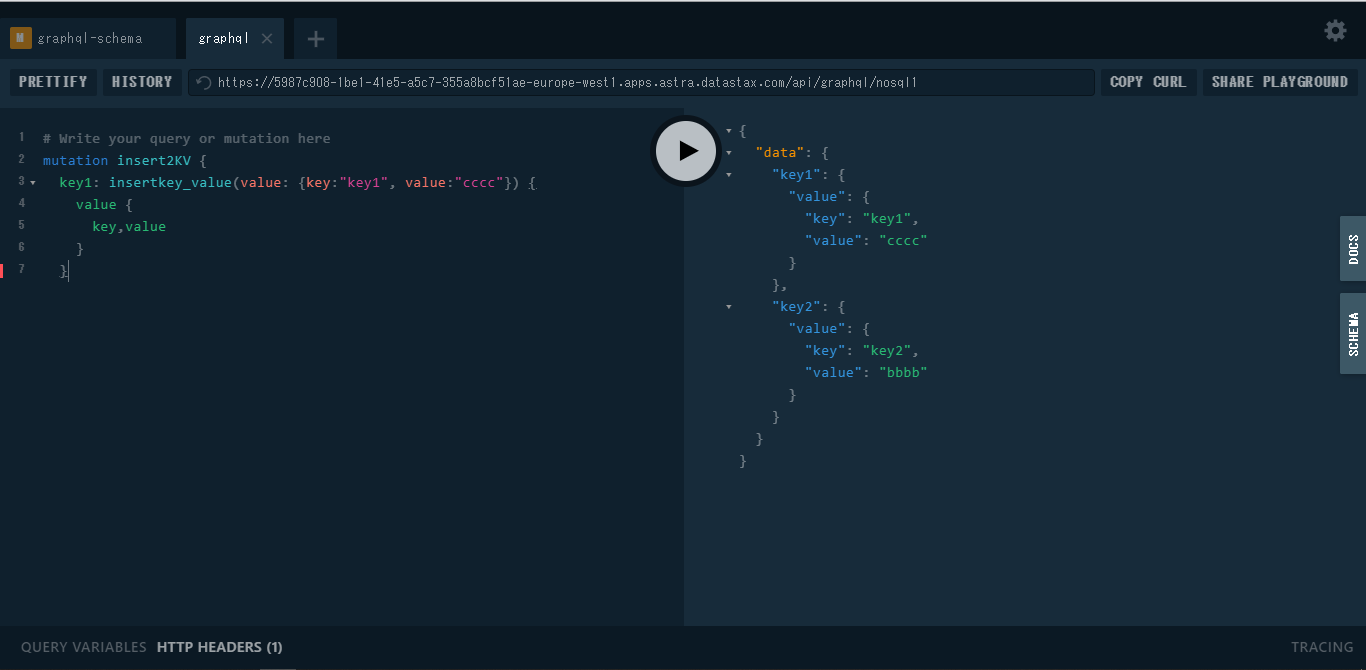Image resolution: width=1366 pixels, height=670 pixels.
Task: Open the DOCS side tab
Action: pyautogui.click(x=1353, y=249)
